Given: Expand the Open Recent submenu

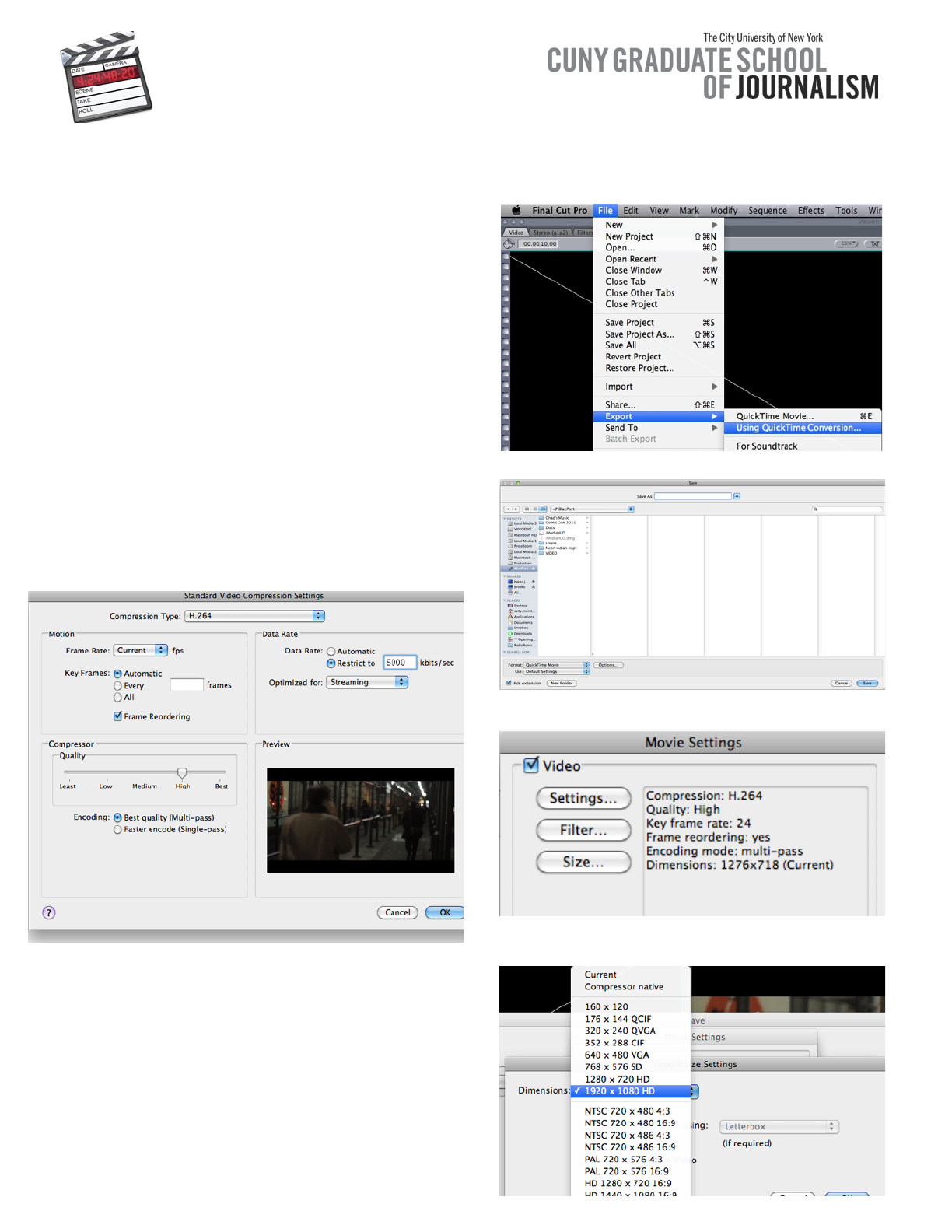Looking at the screenshot, I should [x=659, y=259].
